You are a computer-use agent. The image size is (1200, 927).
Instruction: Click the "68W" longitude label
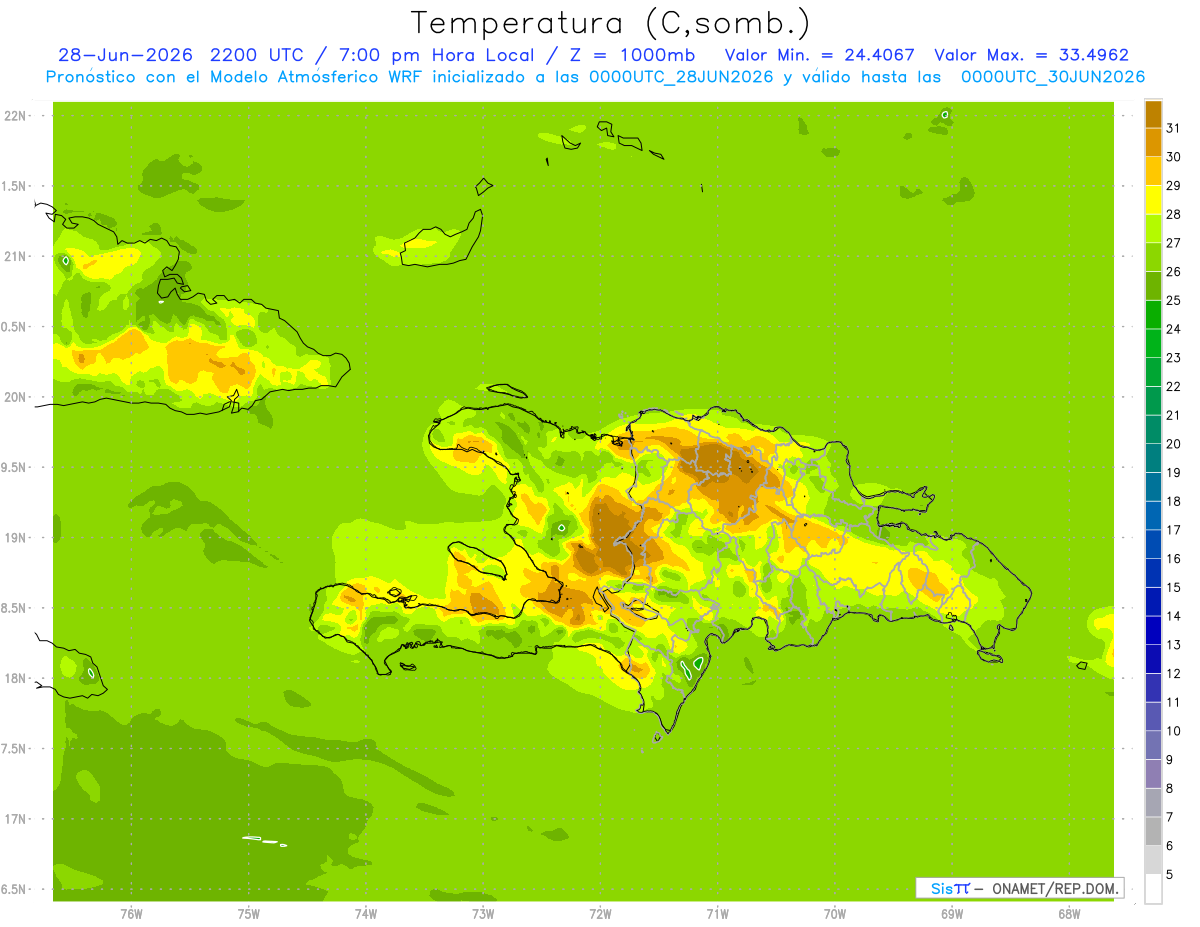tap(1069, 915)
